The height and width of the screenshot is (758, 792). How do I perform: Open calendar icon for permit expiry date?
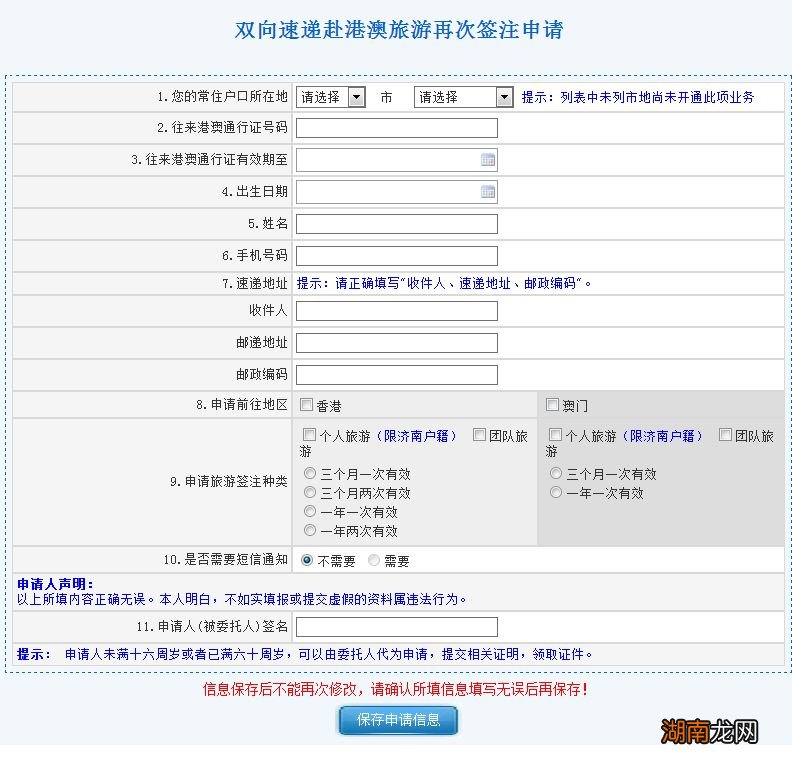[x=488, y=160]
